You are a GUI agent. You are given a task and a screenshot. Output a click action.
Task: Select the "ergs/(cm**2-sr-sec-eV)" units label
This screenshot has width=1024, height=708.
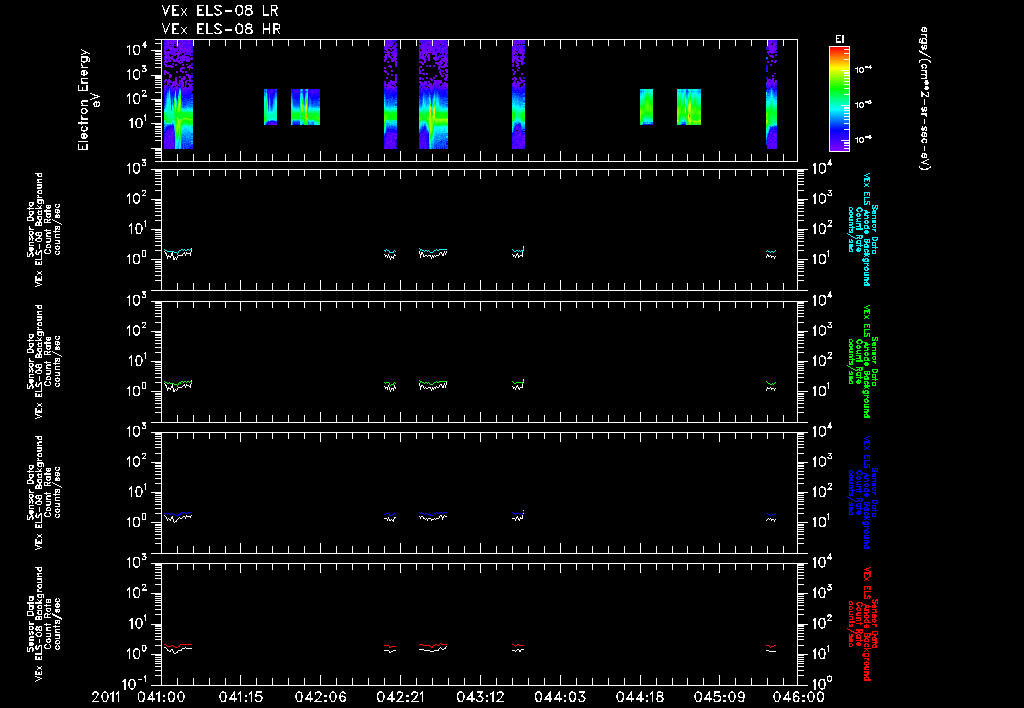[x=924, y=99]
